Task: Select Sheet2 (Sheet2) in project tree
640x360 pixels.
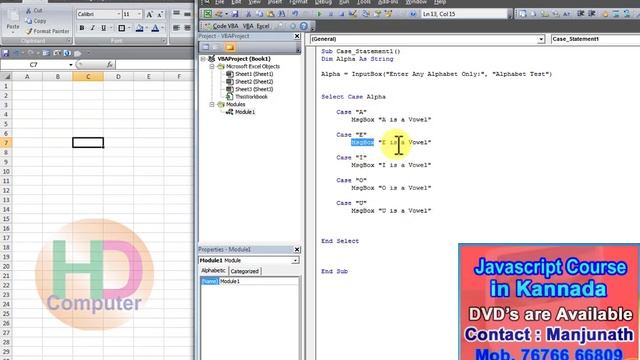Action: click(254, 82)
